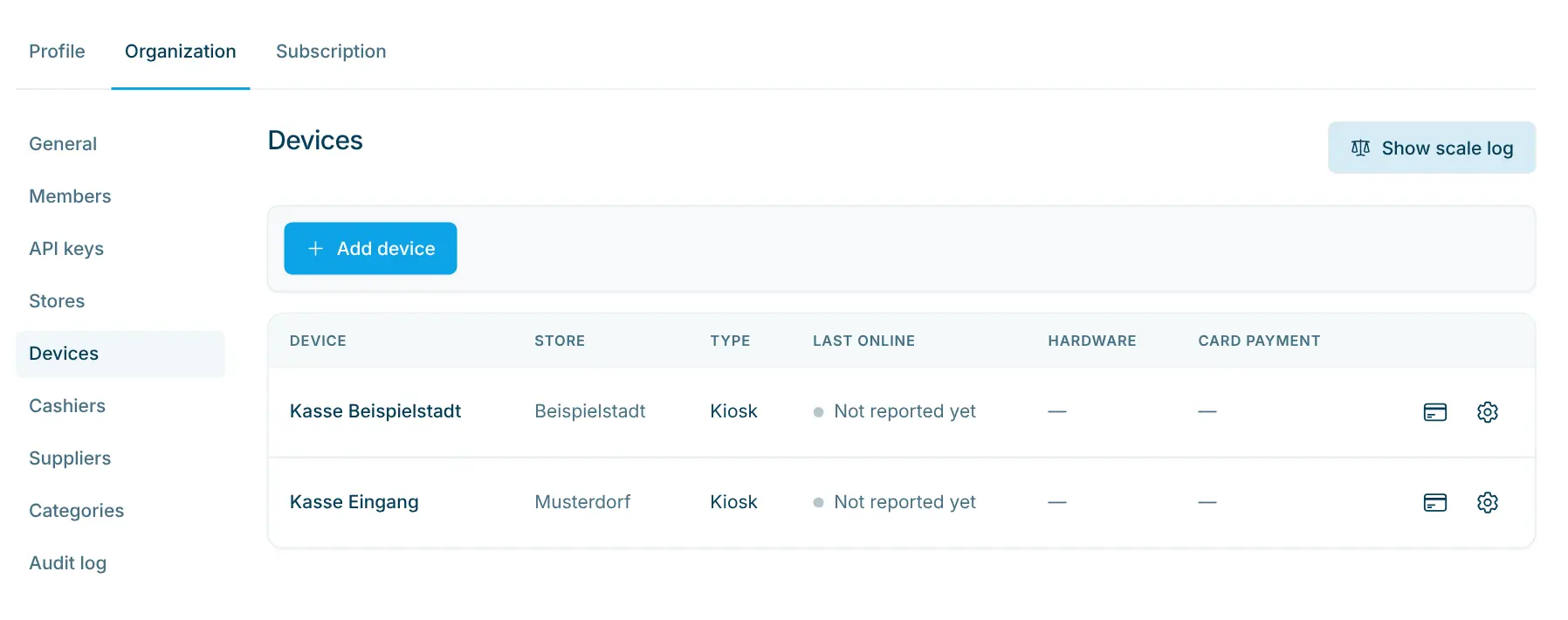The width and height of the screenshot is (1568, 620).
Task: Click the Add device button label
Action: click(386, 249)
